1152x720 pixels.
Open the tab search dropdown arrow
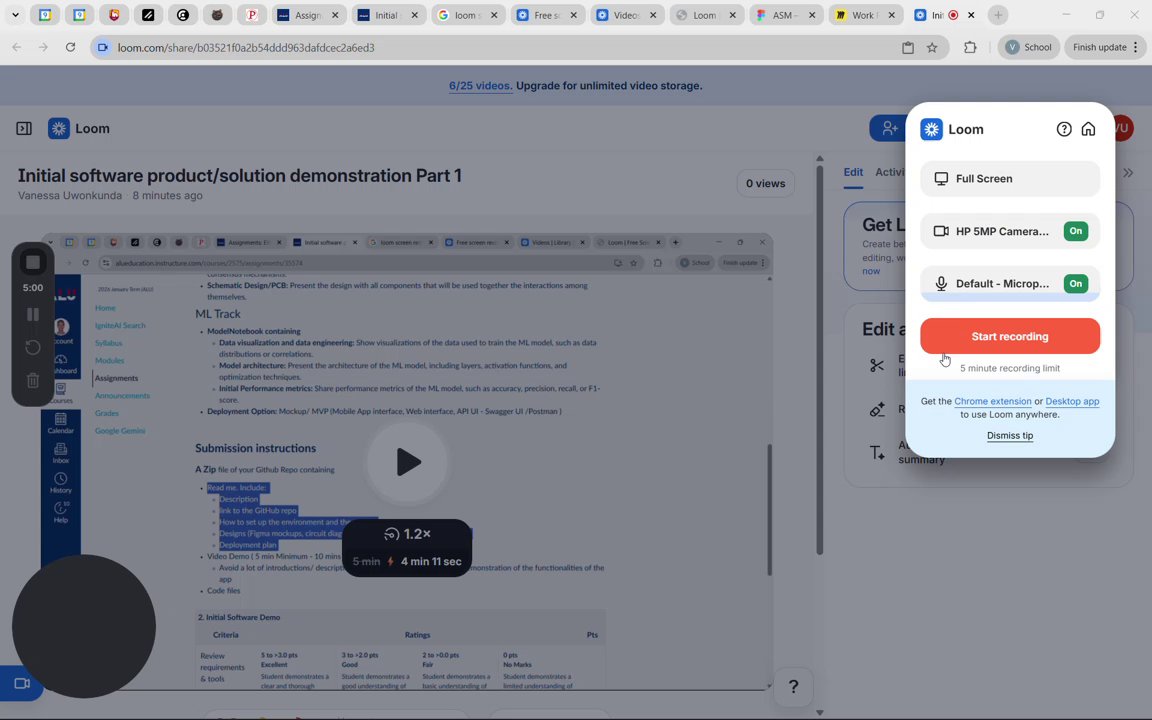point(15,15)
